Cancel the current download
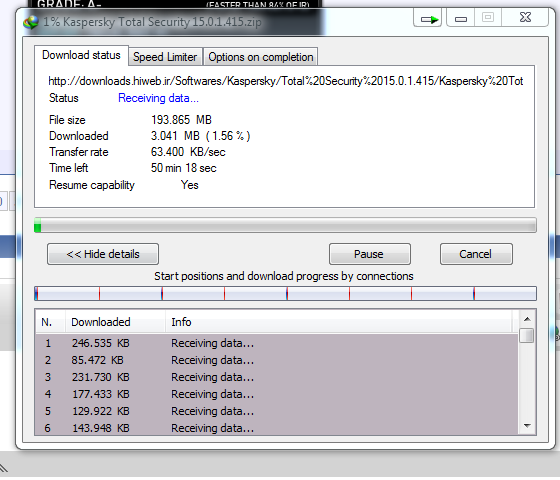This screenshot has height=480, width=560. coord(476,254)
